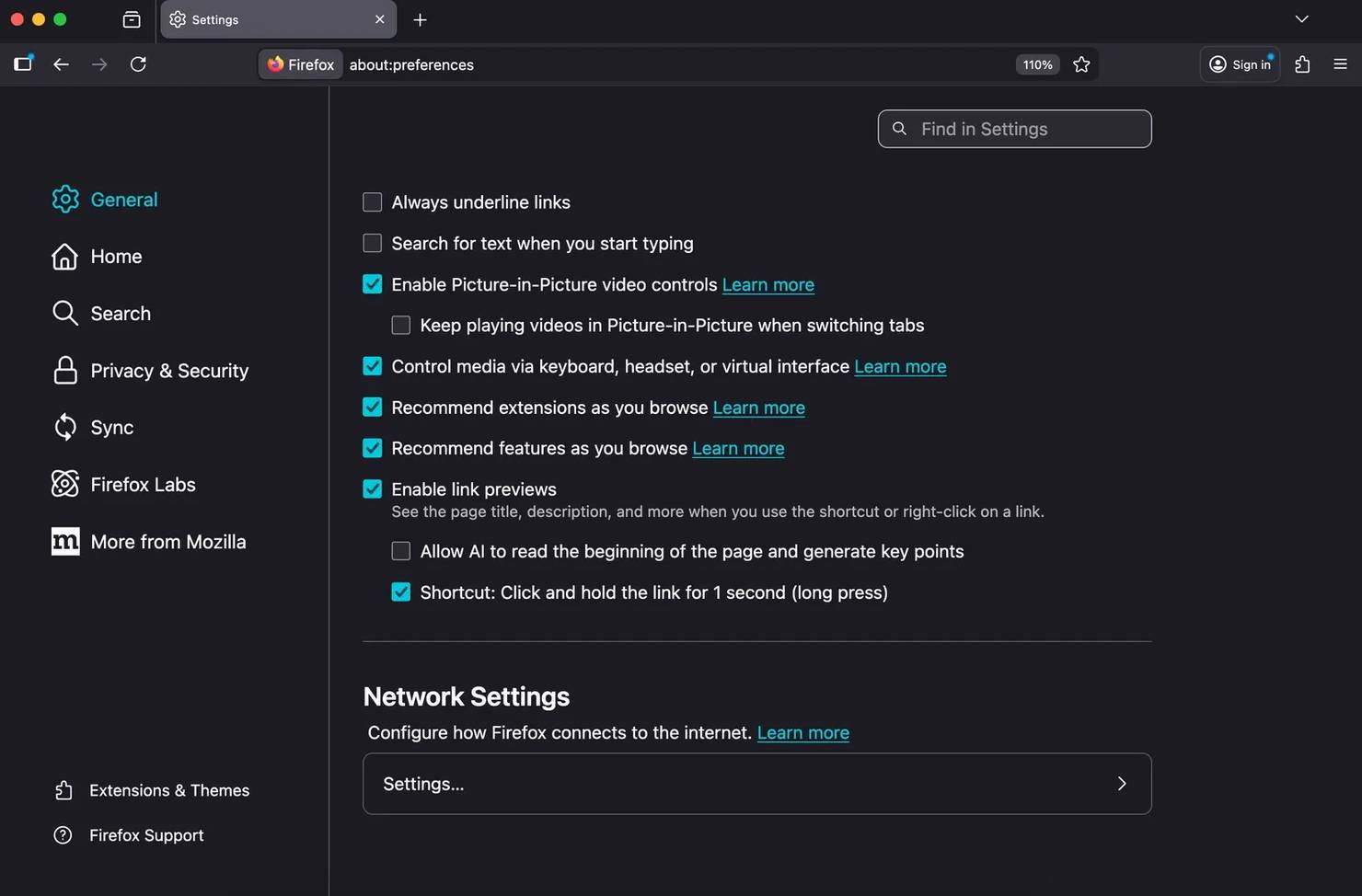Screen dimensions: 1362x896
Task: Click the reload page icon
Action: tap(138, 64)
